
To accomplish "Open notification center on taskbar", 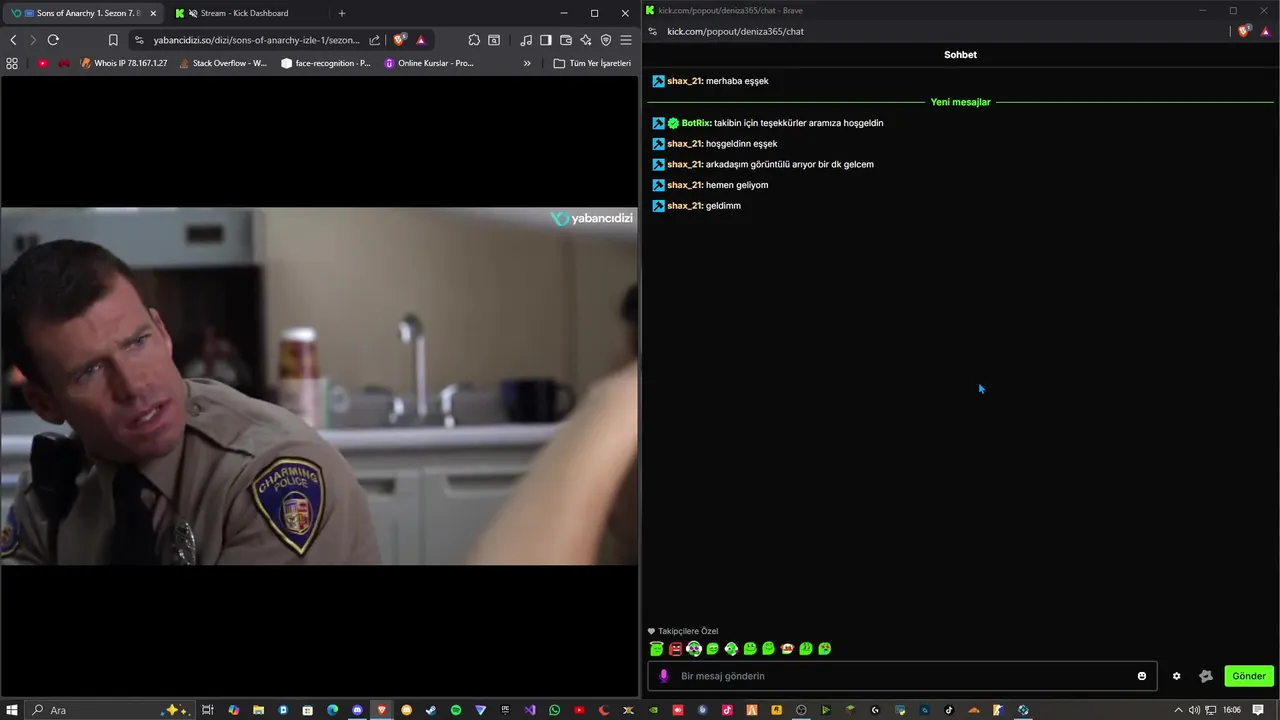I will point(1258,710).
